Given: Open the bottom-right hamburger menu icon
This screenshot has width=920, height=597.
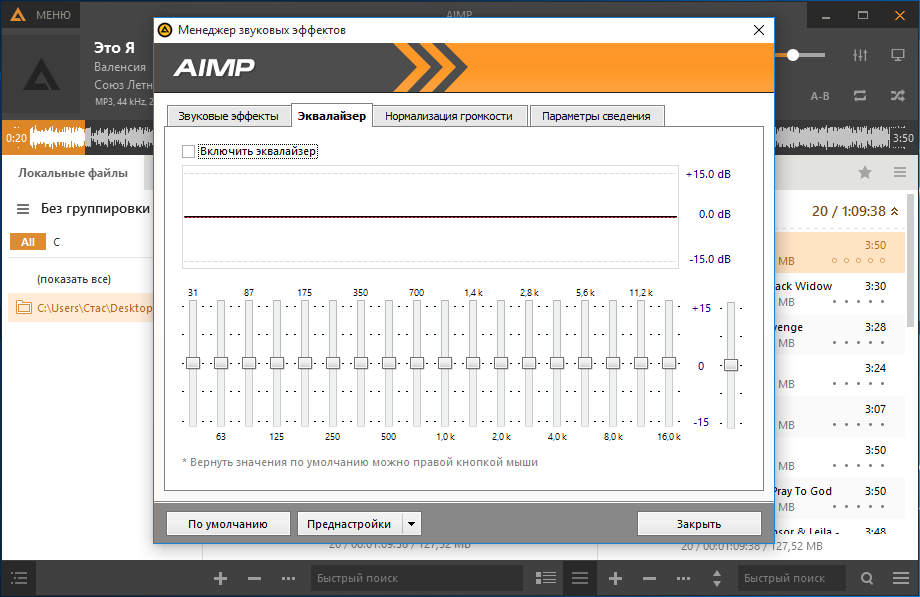Looking at the screenshot, I should point(901,578).
